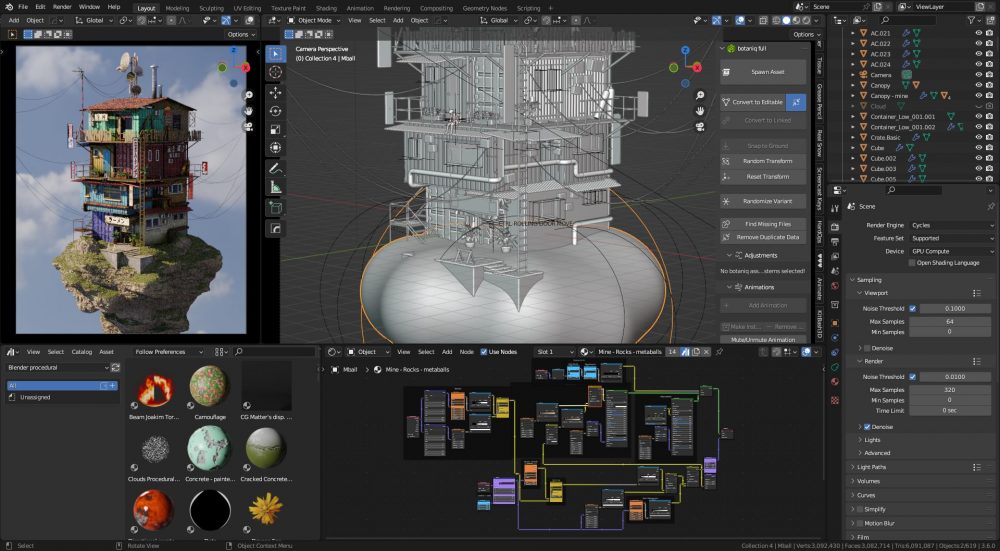Click the Spawn Asset icon

point(726,72)
